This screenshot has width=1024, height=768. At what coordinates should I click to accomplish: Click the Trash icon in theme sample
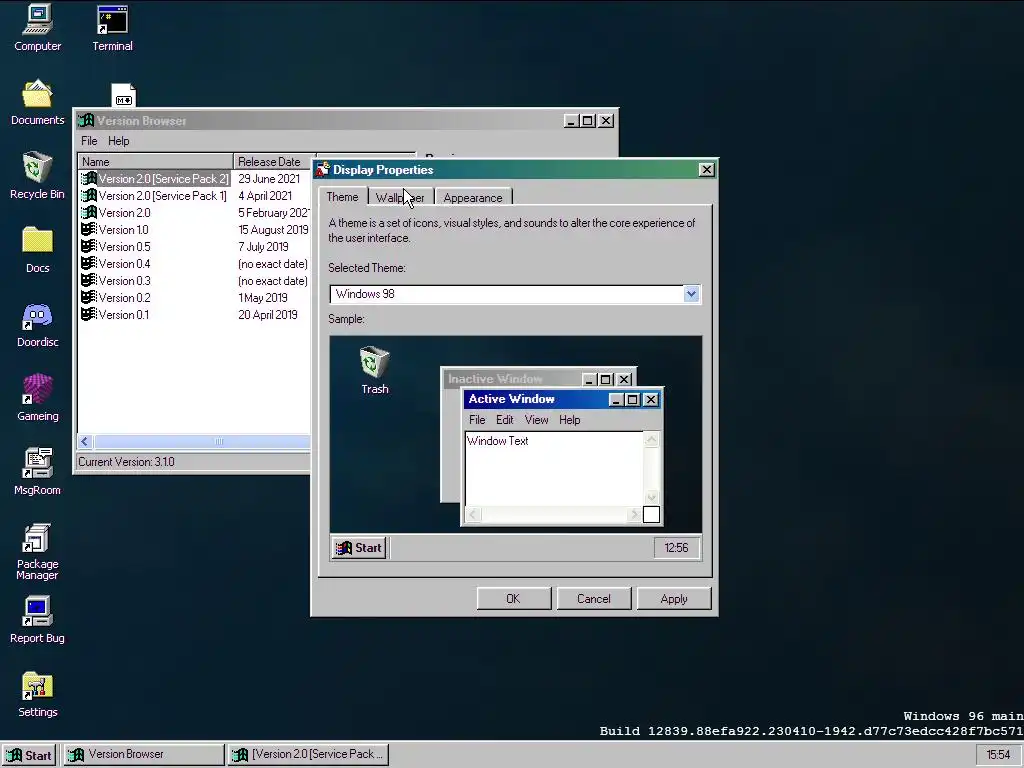(x=375, y=370)
